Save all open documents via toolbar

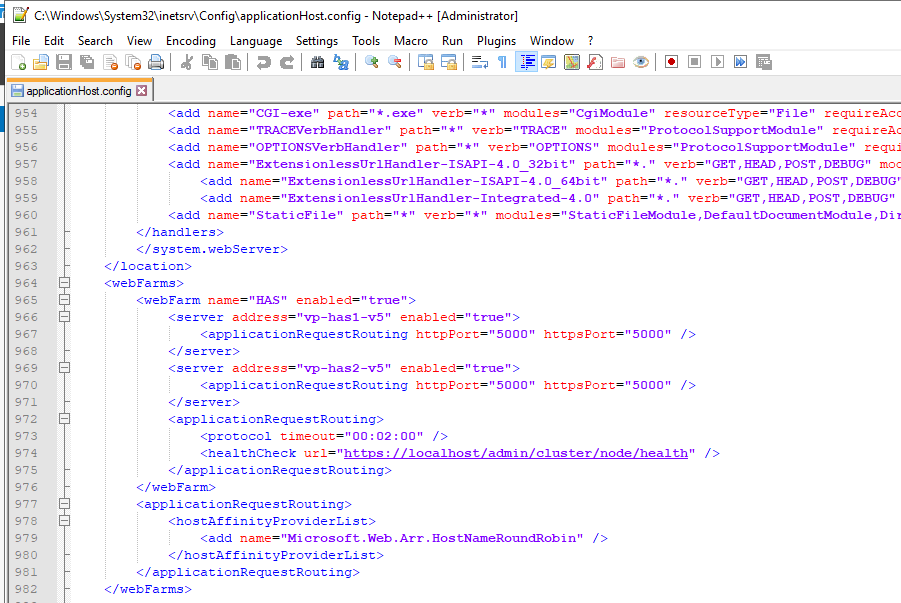[x=86, y=62]
